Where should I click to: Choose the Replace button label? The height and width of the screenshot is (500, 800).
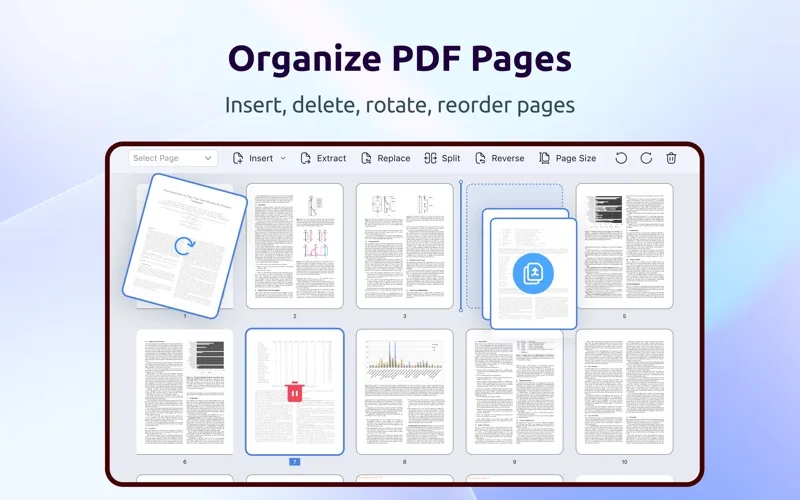click(x=393, y=158)
